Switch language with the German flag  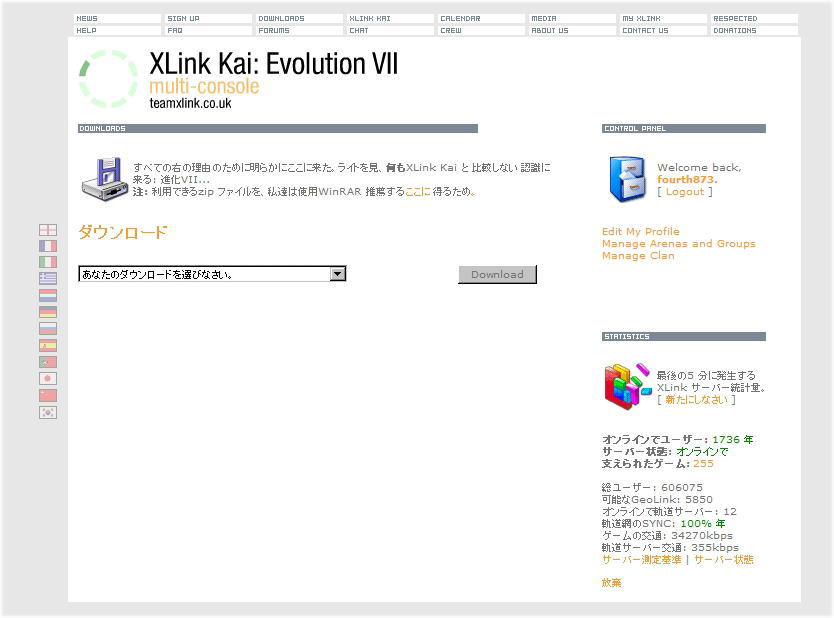[48, 313]
